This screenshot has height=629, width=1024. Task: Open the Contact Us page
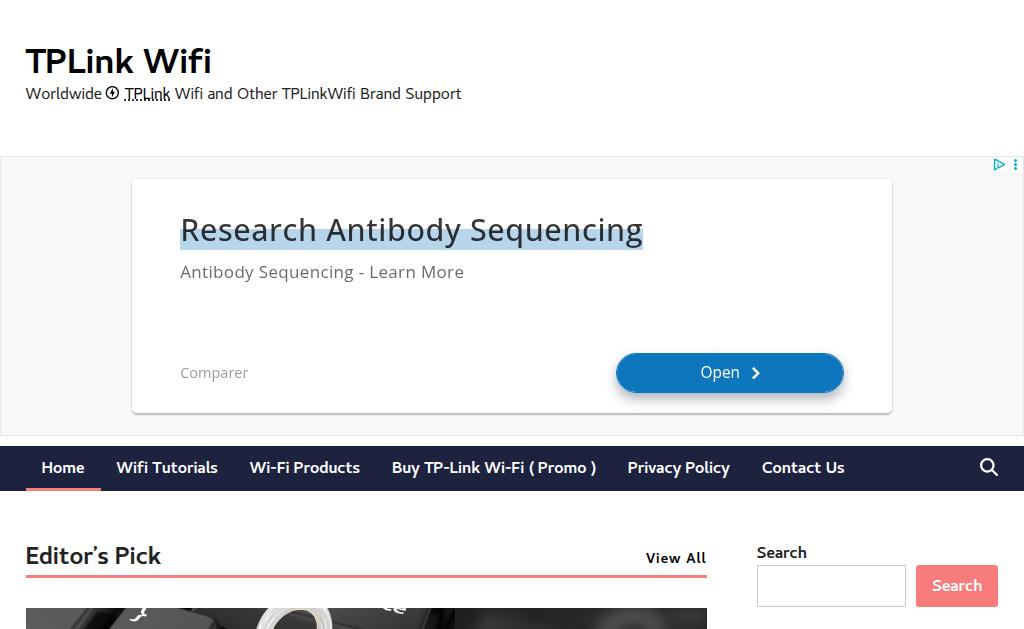pos(803,468)
